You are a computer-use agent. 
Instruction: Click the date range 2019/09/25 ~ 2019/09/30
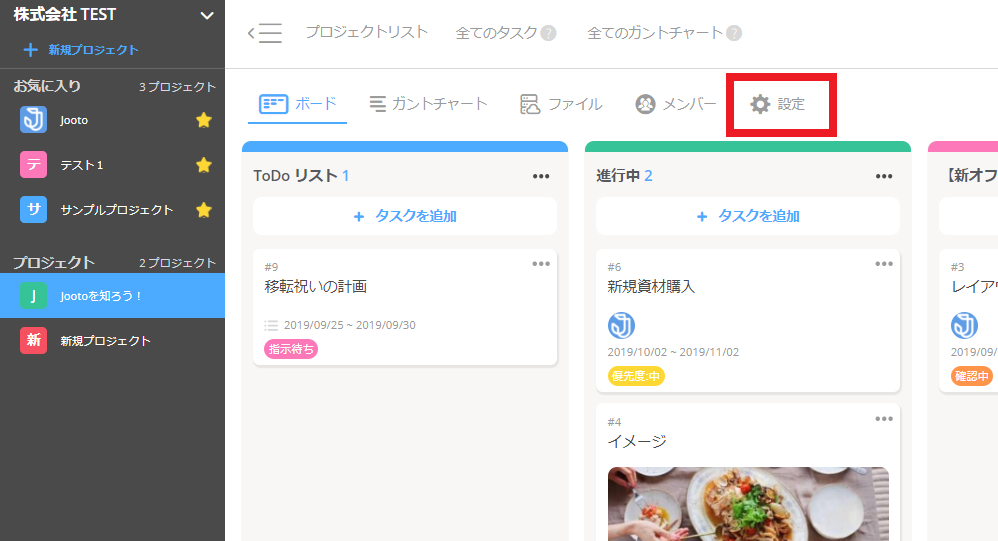(x=349, y=325)
